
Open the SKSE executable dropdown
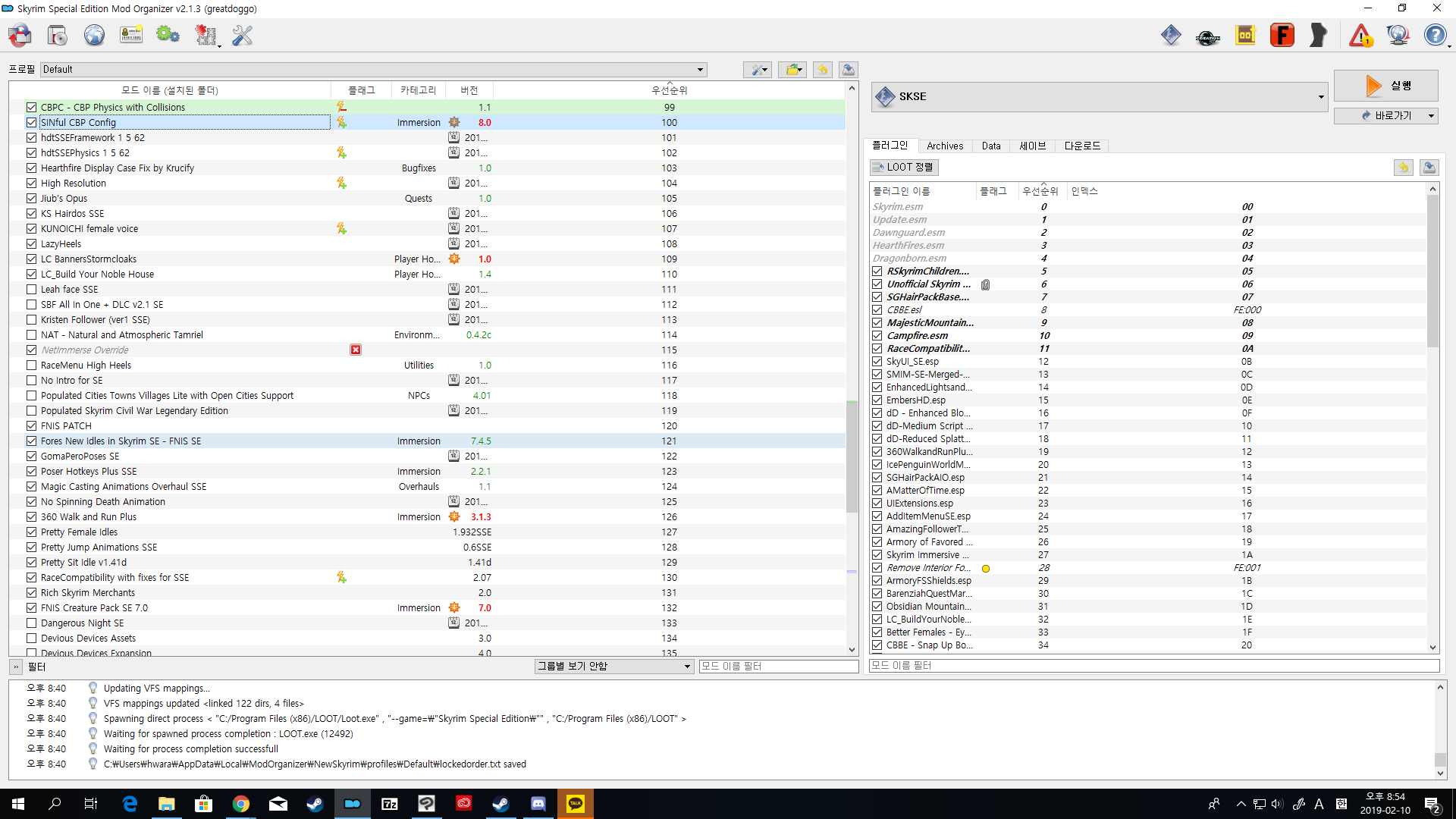click(x=1100, y=96)
